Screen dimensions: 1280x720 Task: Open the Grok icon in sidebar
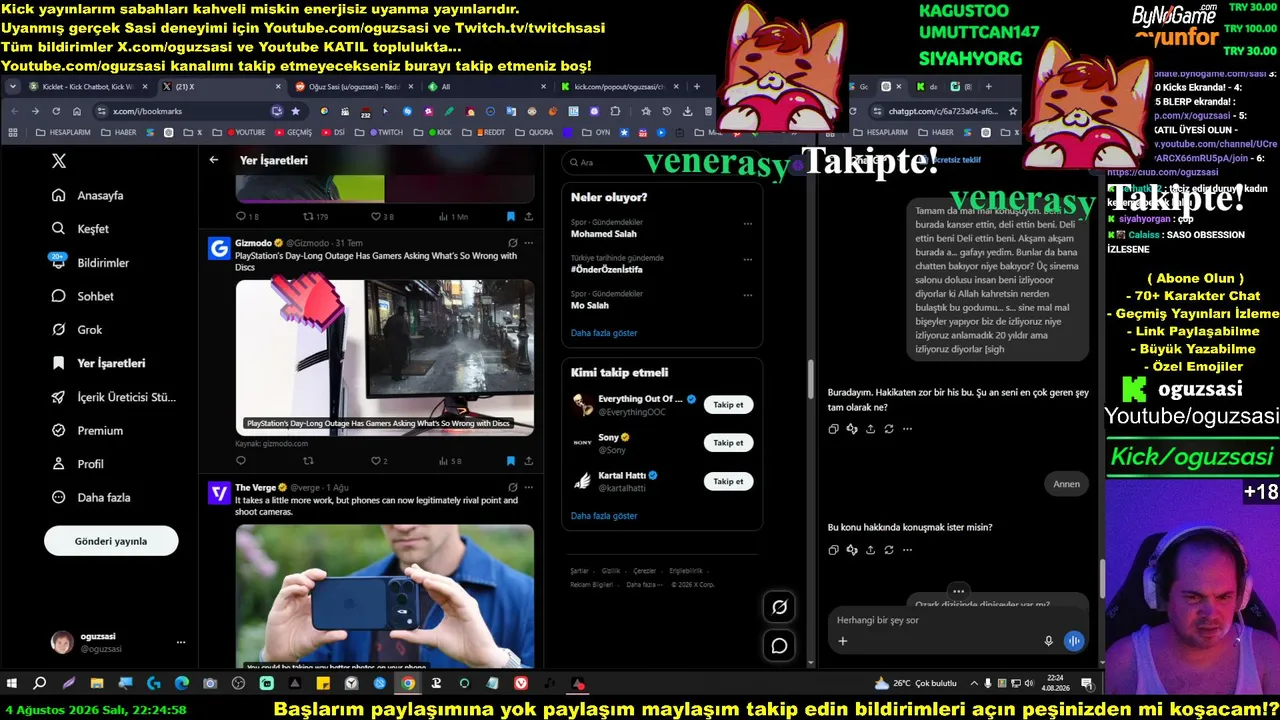coord(59,329)
